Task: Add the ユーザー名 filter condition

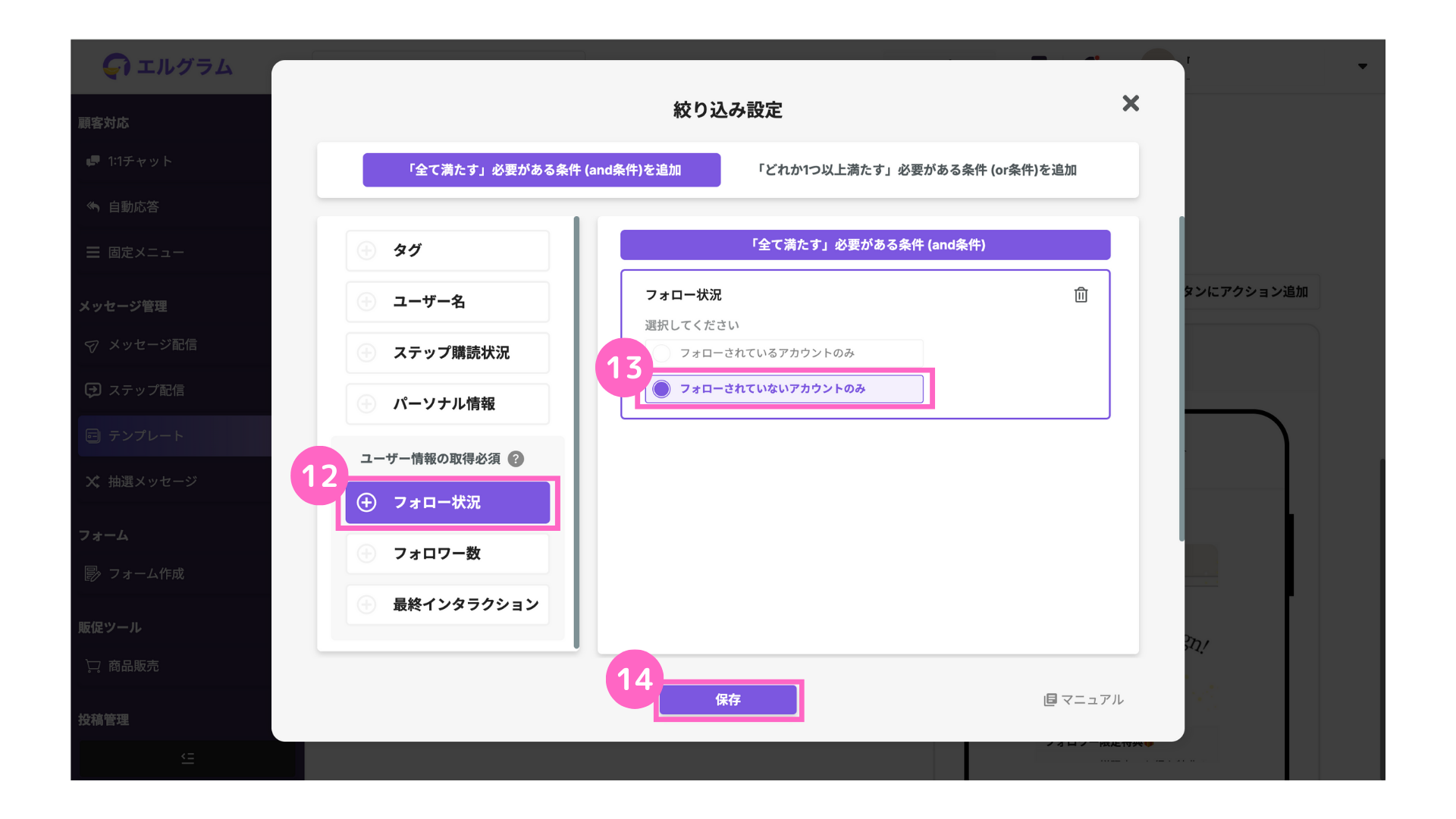Action: pyautogui.click(x=447, y=302)
